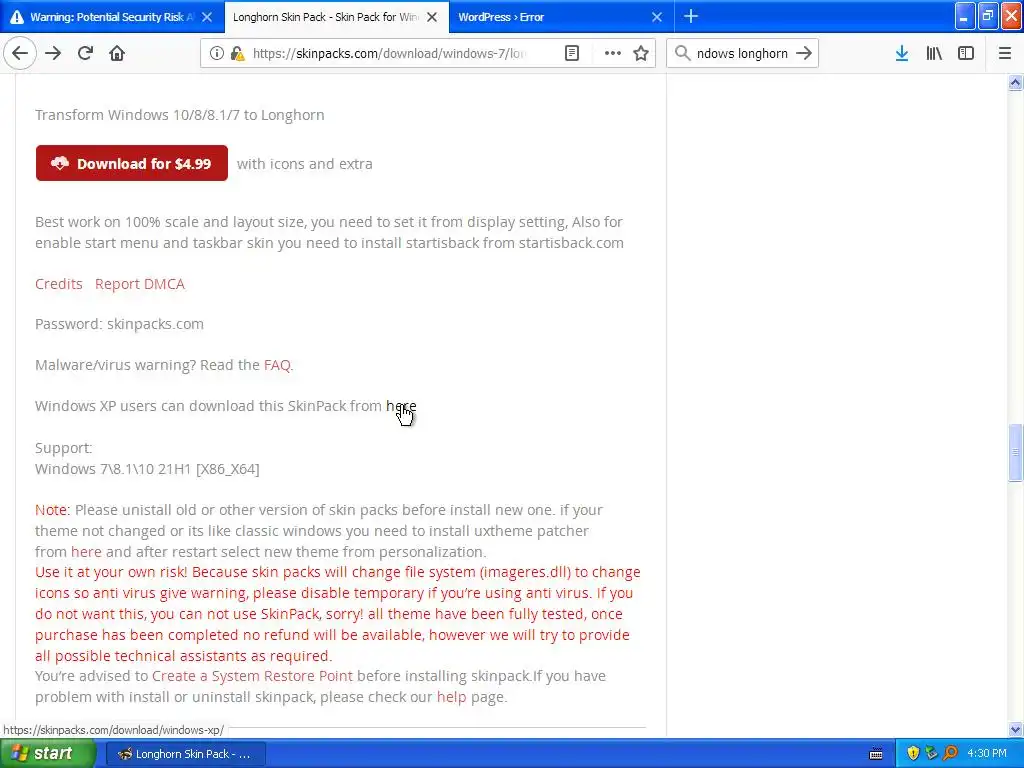Click 'here' link for Windows XP users
The image size is (1024, 768).
point(401,406)
